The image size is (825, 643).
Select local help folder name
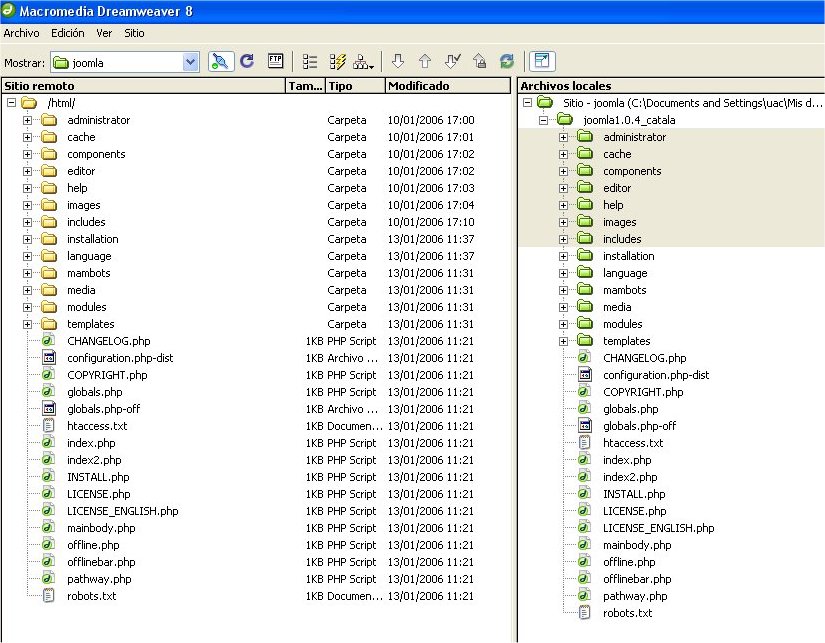(x=613, y=205)
